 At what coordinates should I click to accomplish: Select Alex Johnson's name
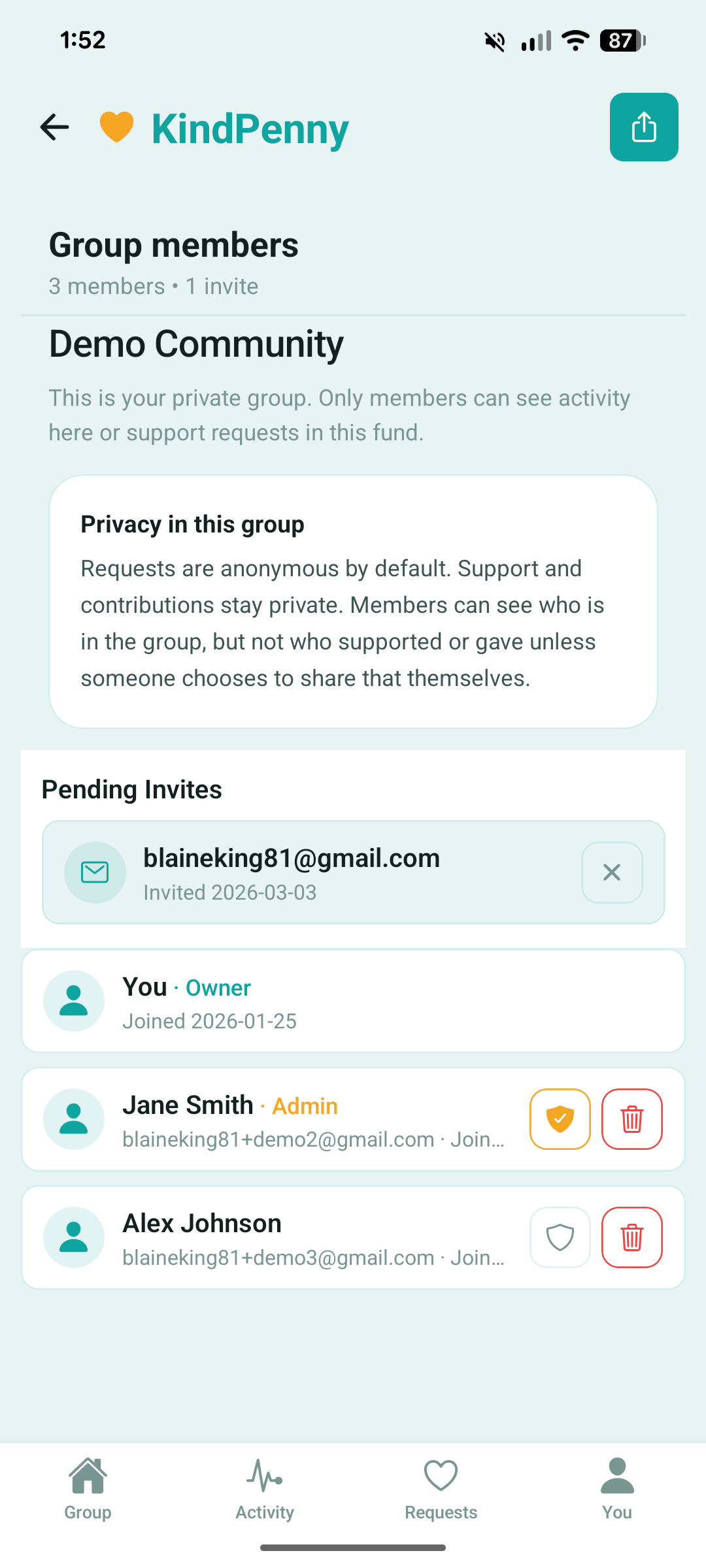coord(202,1223)
